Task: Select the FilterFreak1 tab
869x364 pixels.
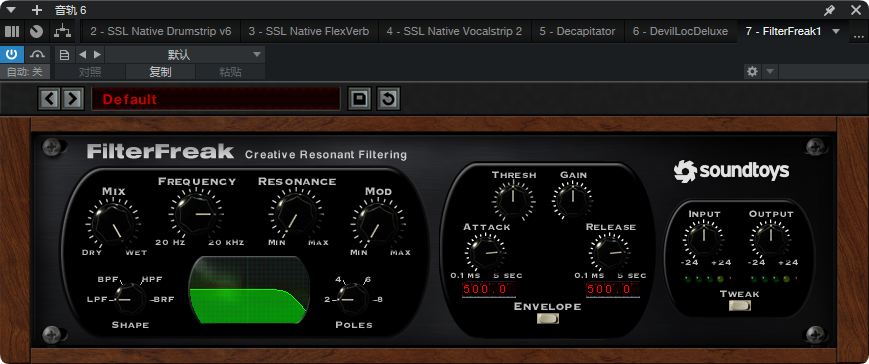Action: click(783, 32)
